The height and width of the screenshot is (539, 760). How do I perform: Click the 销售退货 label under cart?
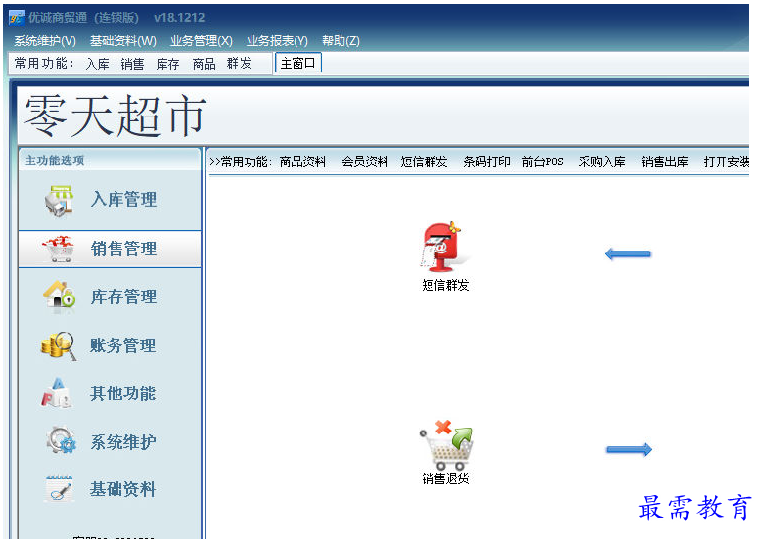tap(446, 479)
